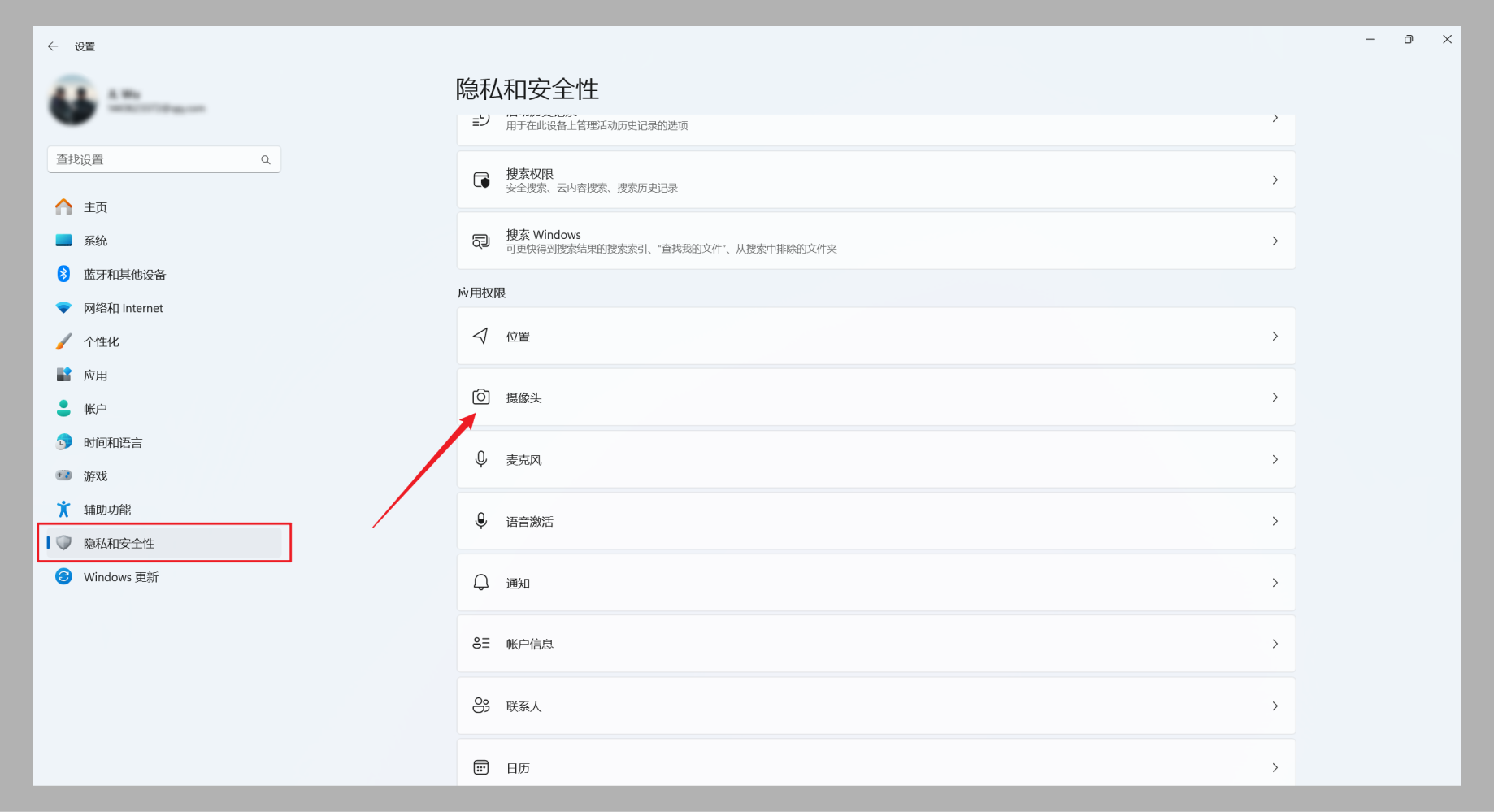Click the Bluetooth icon in sidebar

(63, 274)
